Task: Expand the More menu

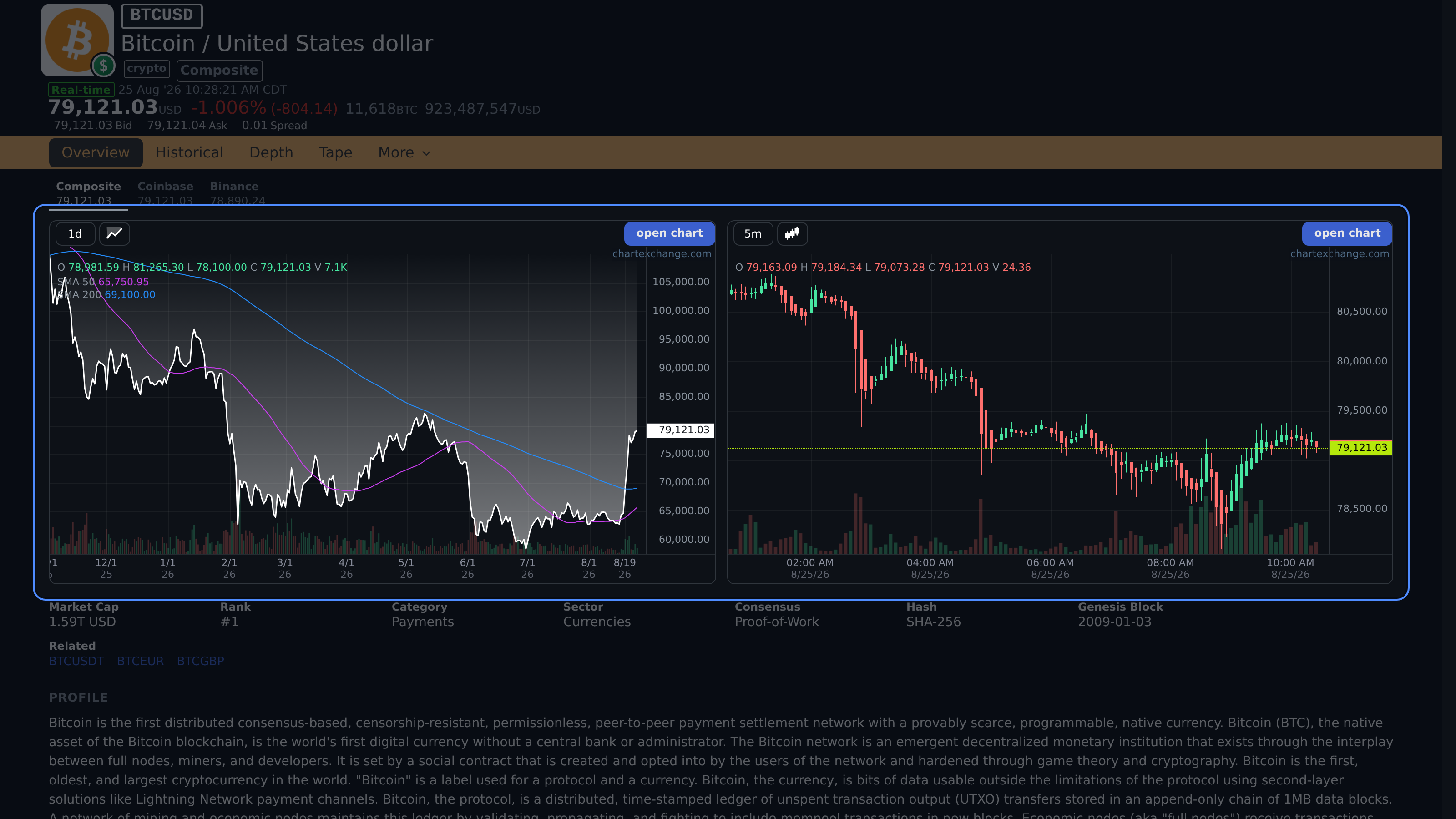Action: point(404,152)
